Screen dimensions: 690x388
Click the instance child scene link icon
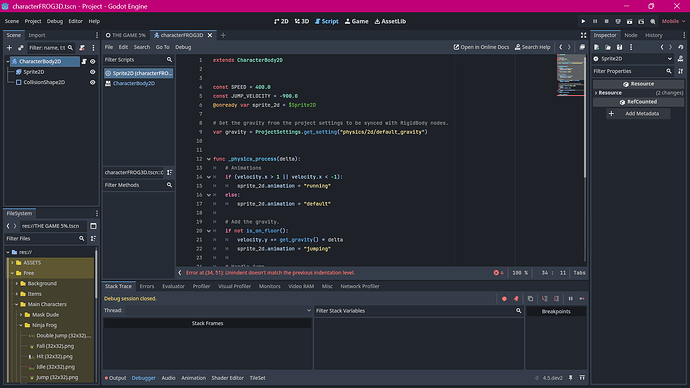pos(20,48)
